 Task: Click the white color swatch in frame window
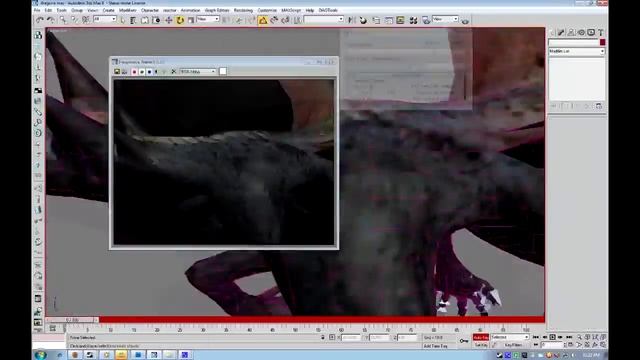223,71
